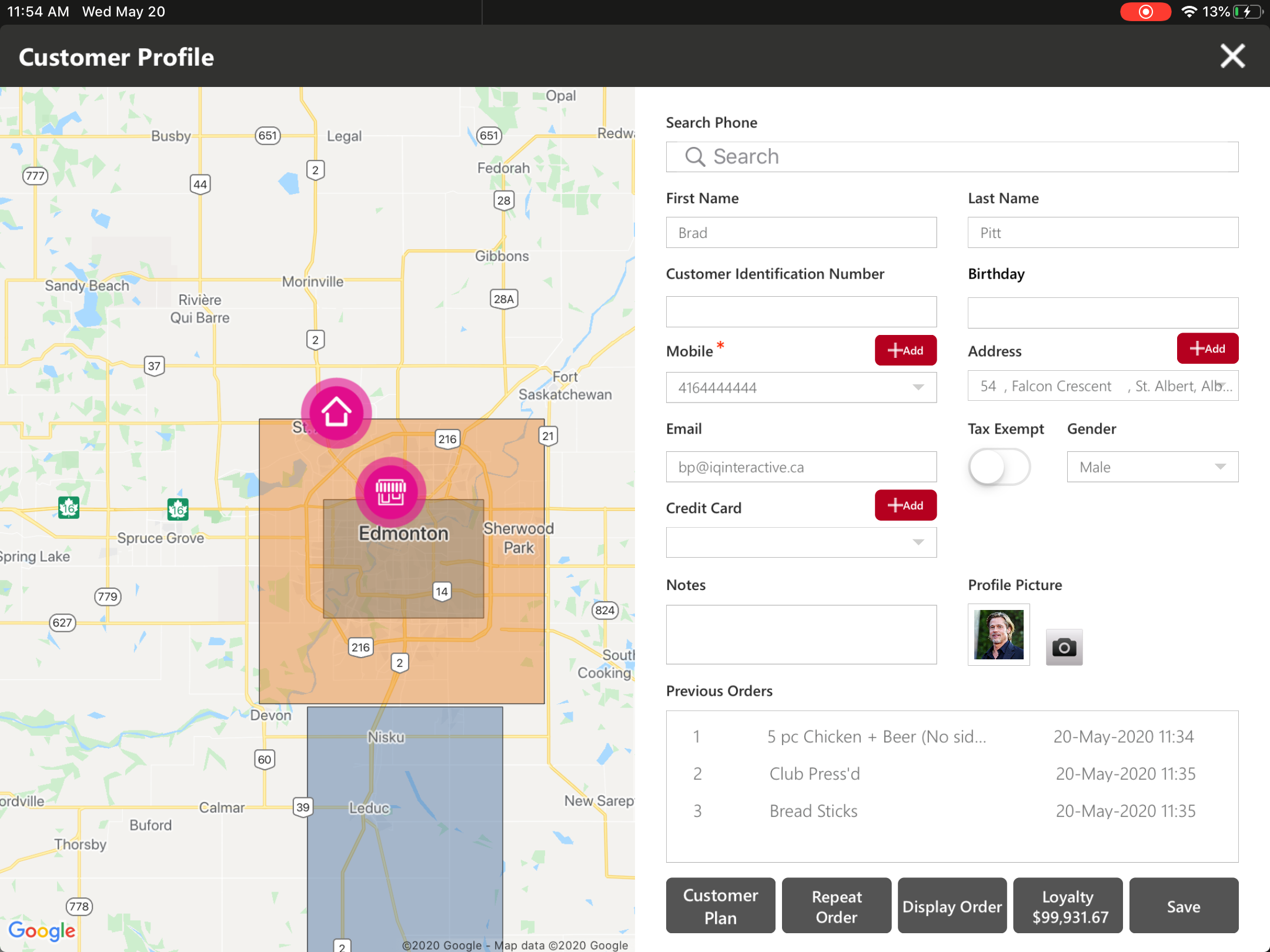Tap the Morinville label on map
This screenshot has height=952, width=1270.
[x=313, y=281]
